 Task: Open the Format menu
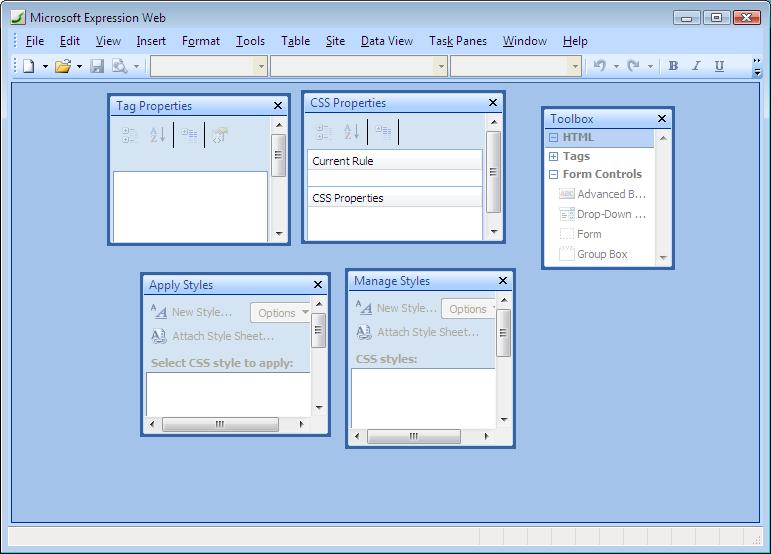pos(201,41)
